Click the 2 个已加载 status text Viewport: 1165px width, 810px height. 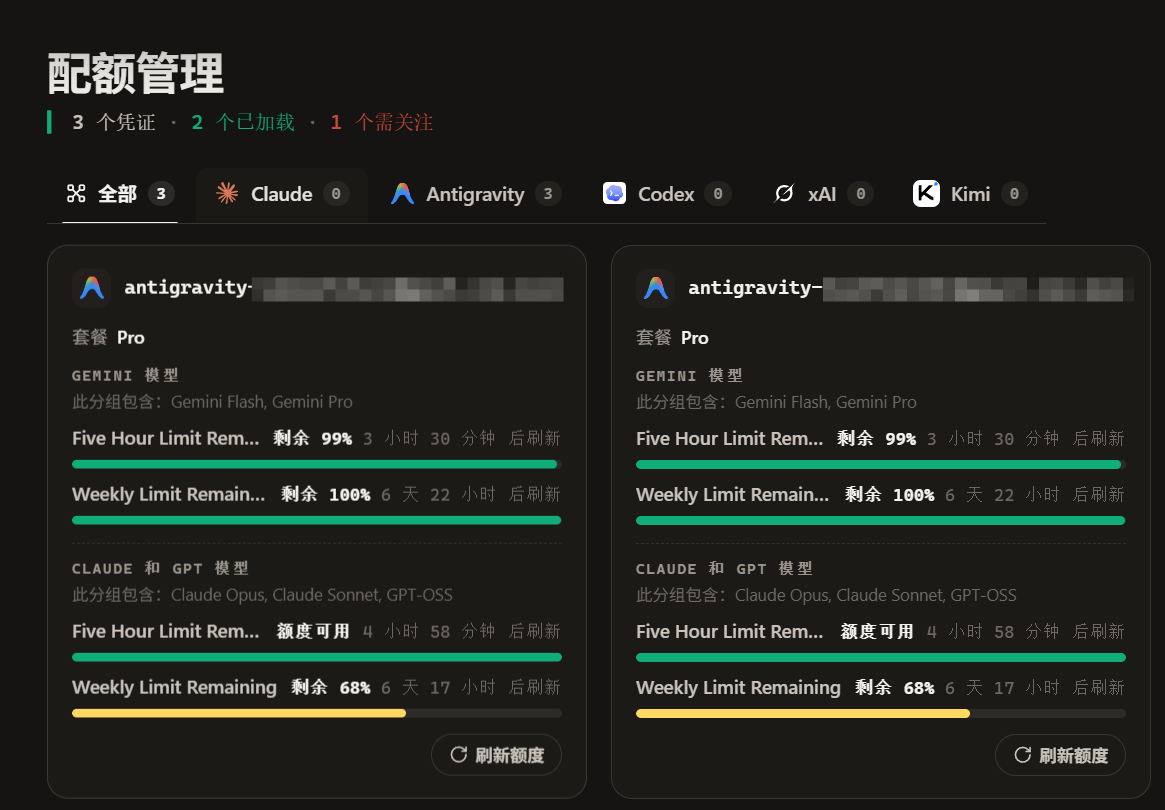[x=243, y=123]
